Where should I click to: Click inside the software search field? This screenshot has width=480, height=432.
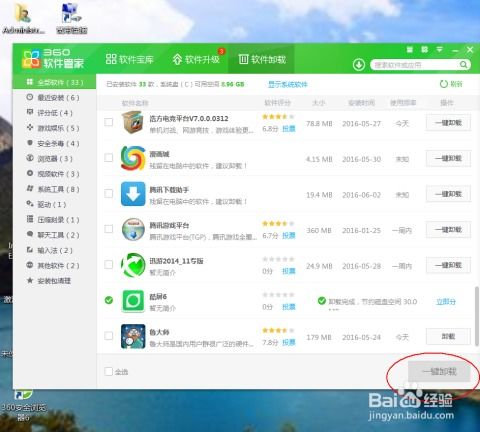point(415,65)
